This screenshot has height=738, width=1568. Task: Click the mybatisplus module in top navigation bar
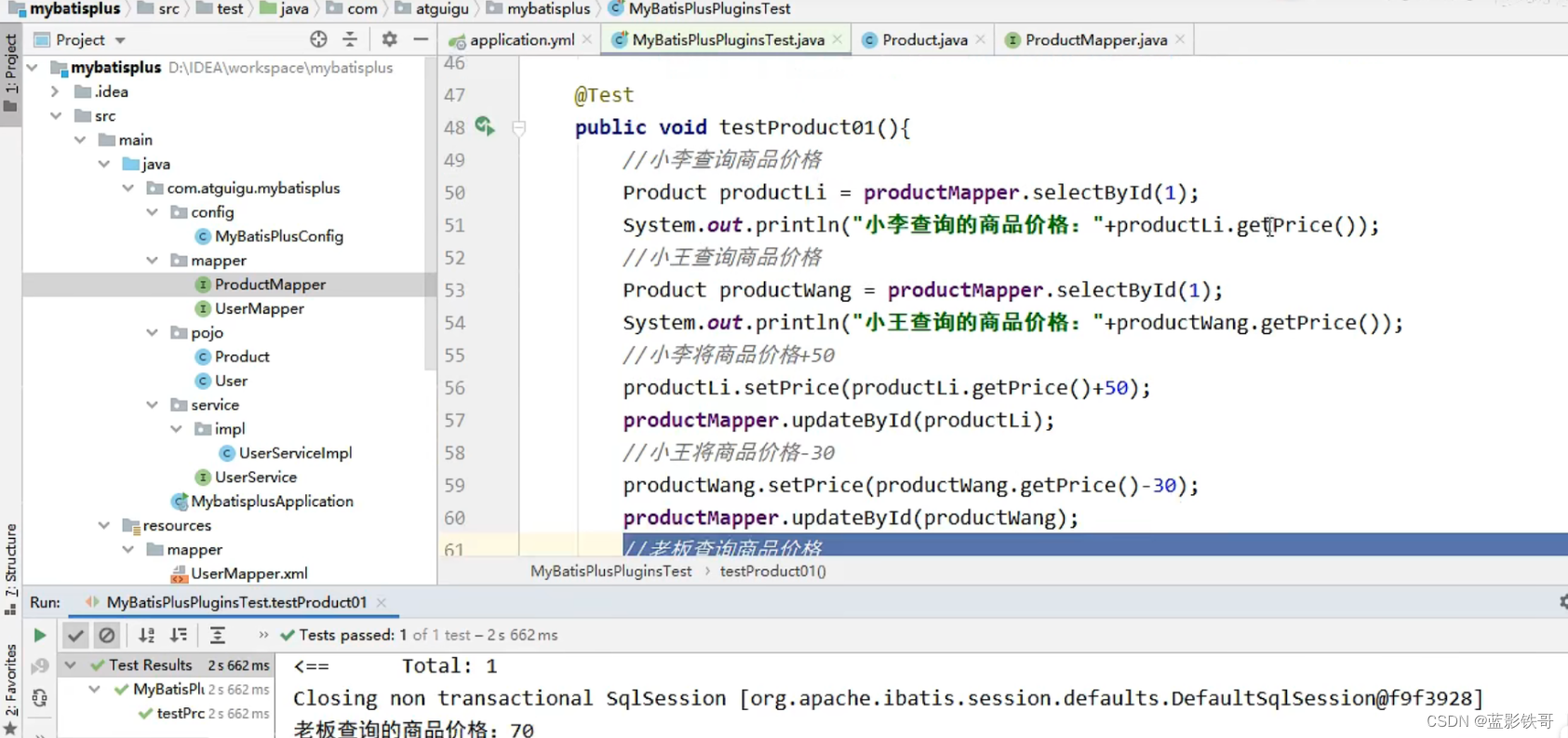coord(64,8)
